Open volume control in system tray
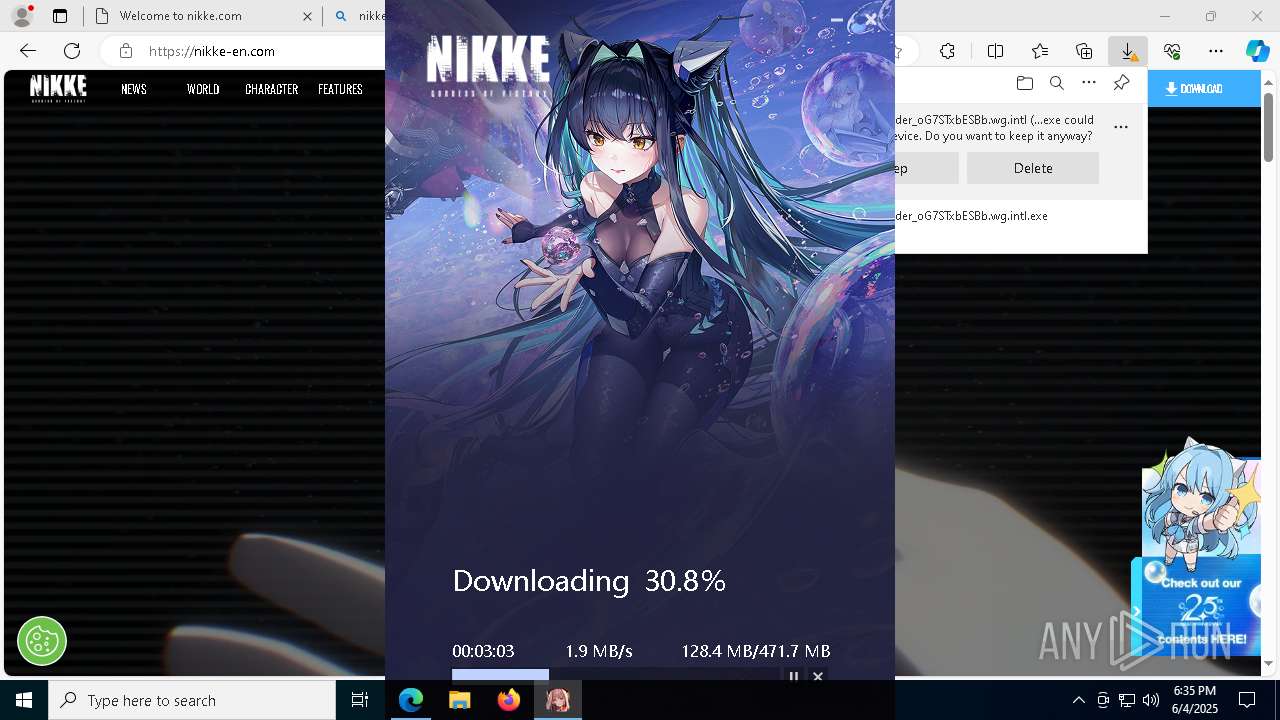 tap(1151, 700)
